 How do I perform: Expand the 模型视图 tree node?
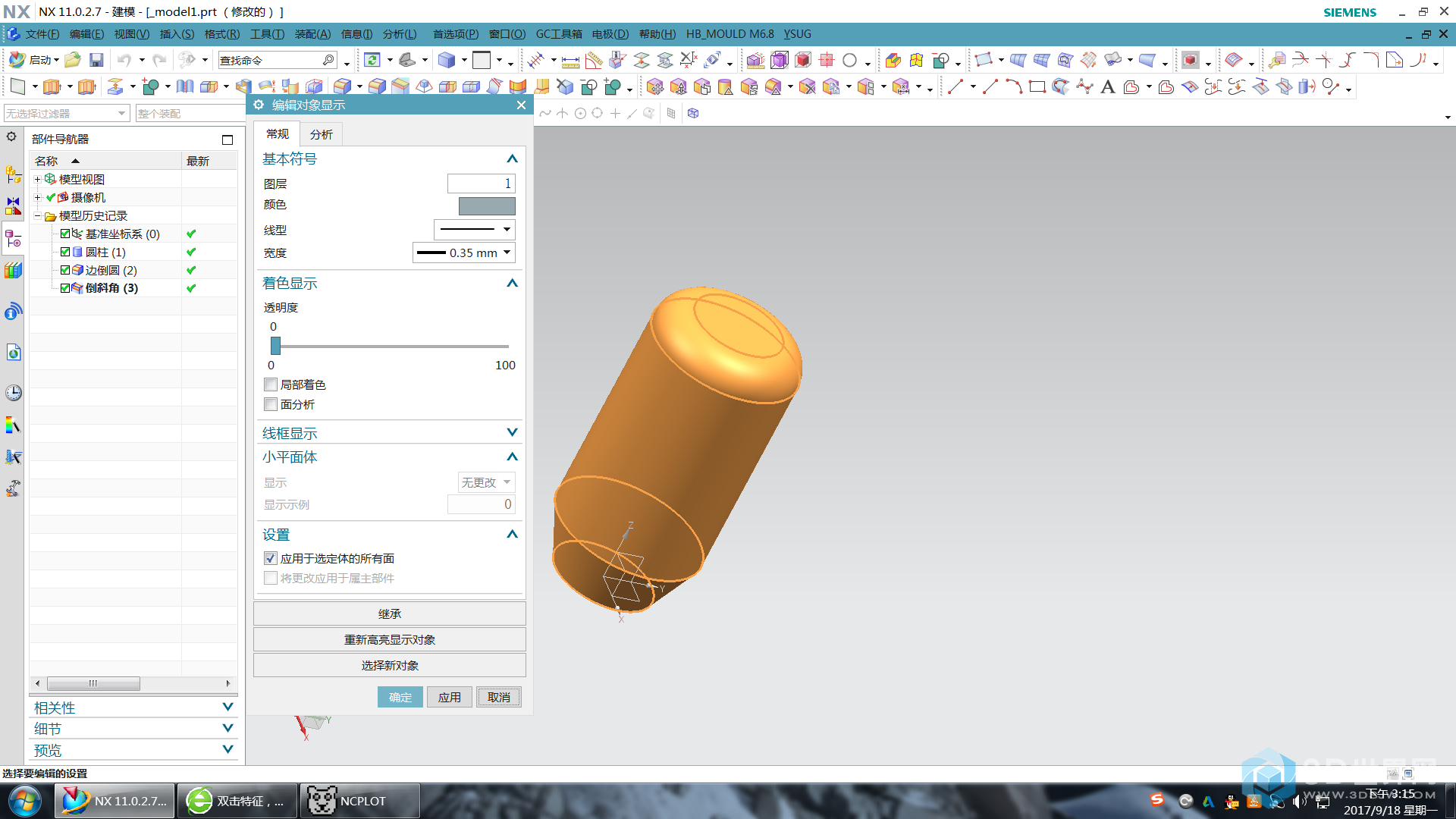click(37, 179)
